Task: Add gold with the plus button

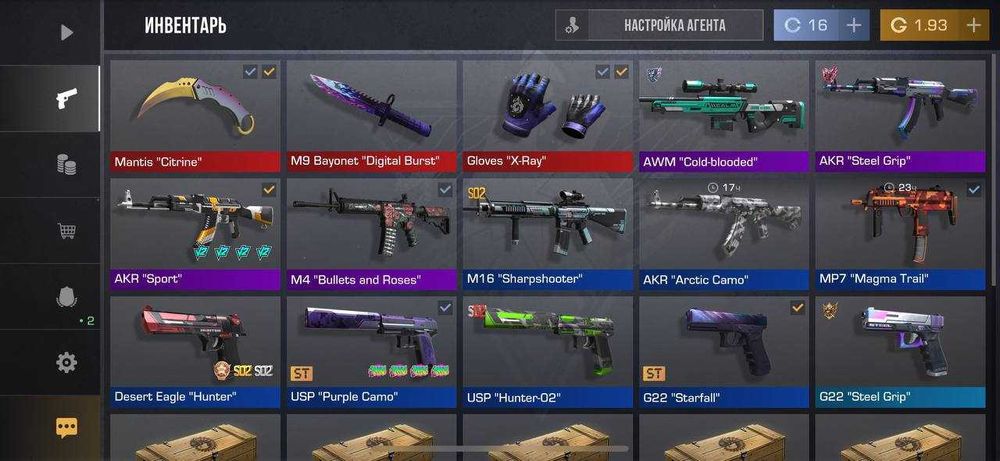Action: tap(973, 26)
